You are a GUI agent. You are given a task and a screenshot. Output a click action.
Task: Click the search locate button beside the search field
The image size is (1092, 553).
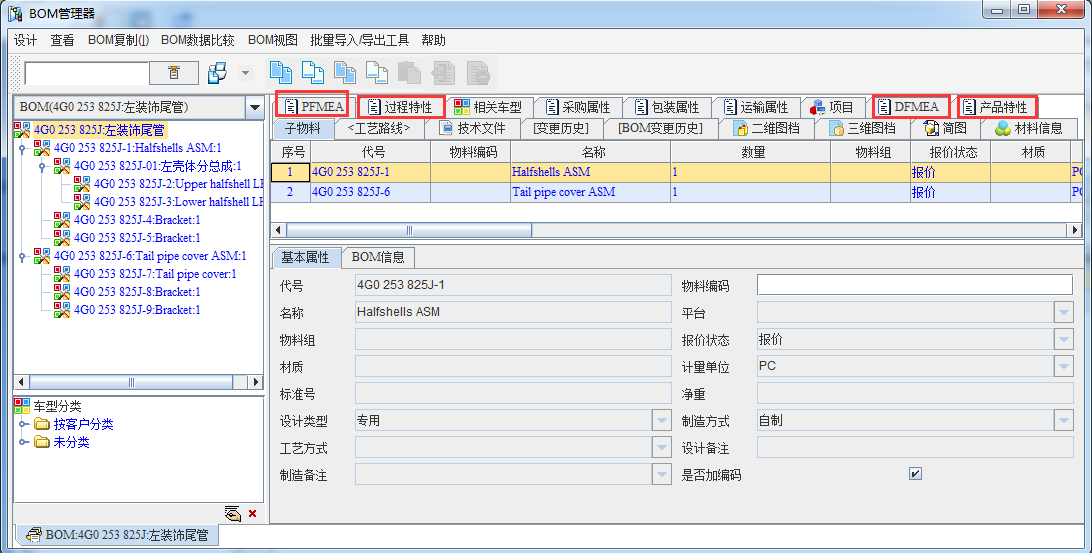tap(174, 72)
